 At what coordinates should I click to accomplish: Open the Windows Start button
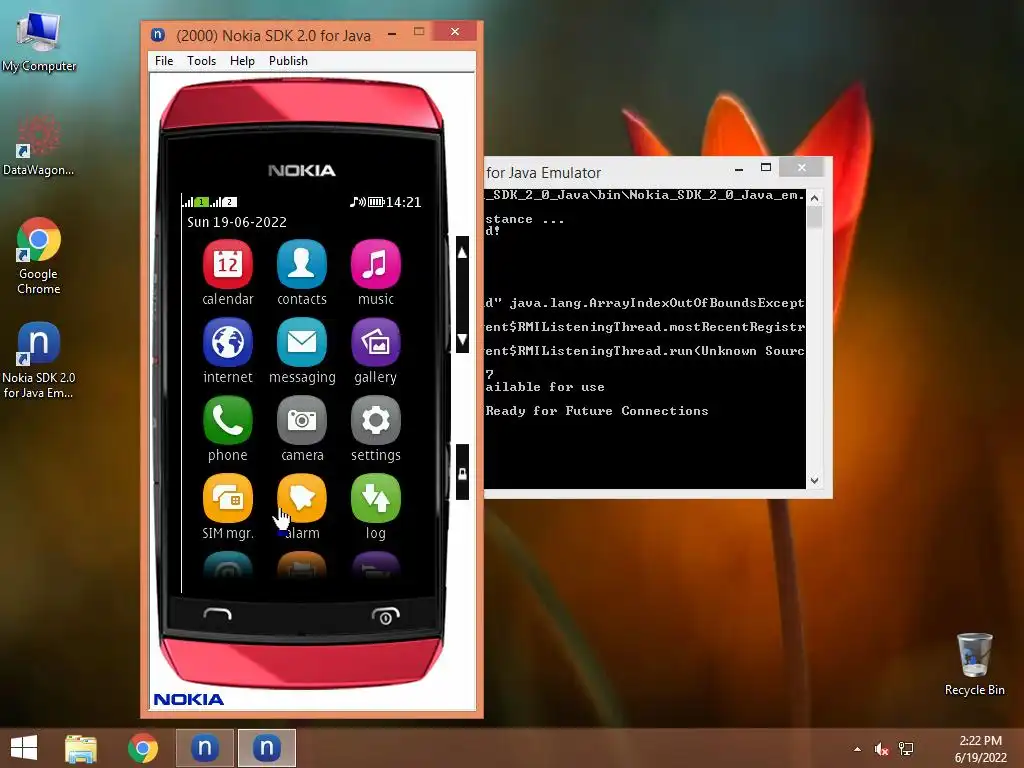tap(24, 748)
